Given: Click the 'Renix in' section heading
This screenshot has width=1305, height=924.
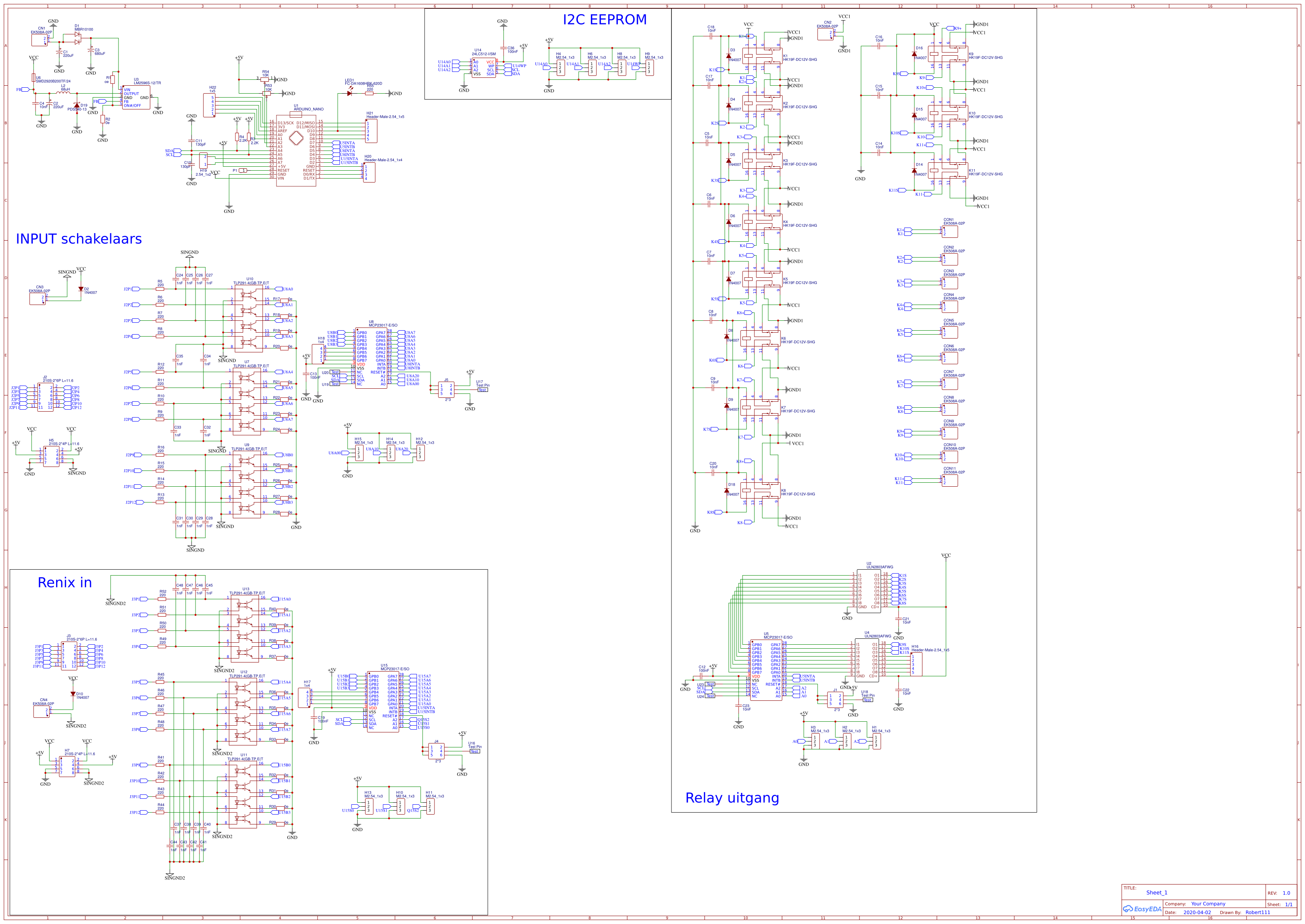Looking at the screenshot, I should click(65, 583).
